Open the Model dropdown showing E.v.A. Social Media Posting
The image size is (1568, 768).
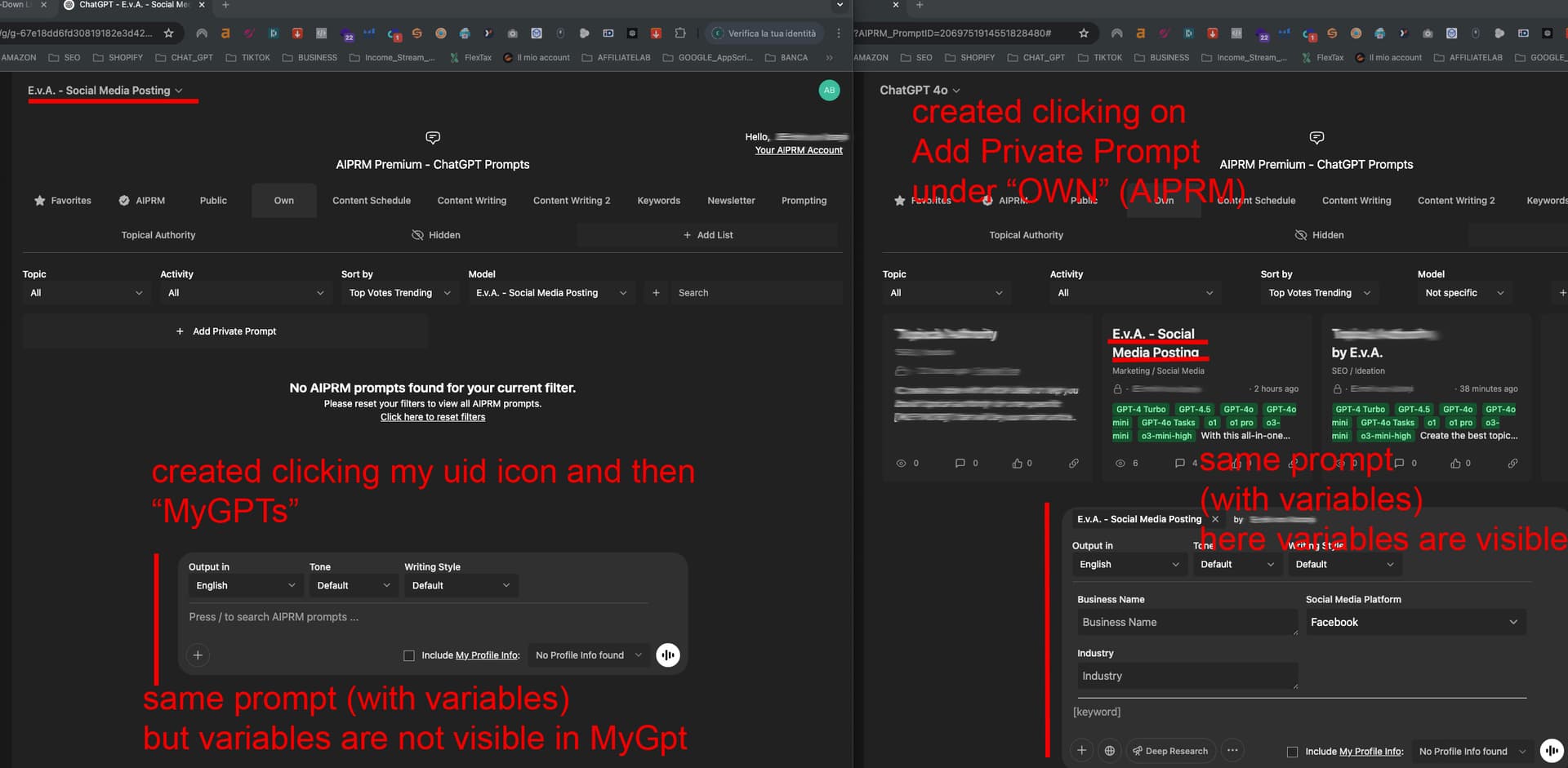551,293
